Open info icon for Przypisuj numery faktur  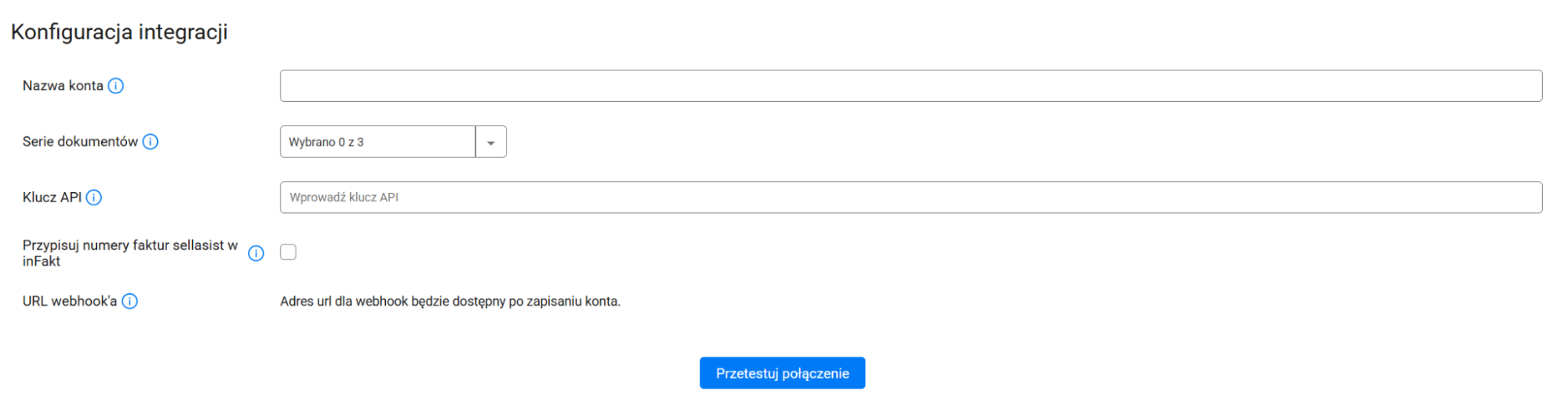[x=256, y=253]
